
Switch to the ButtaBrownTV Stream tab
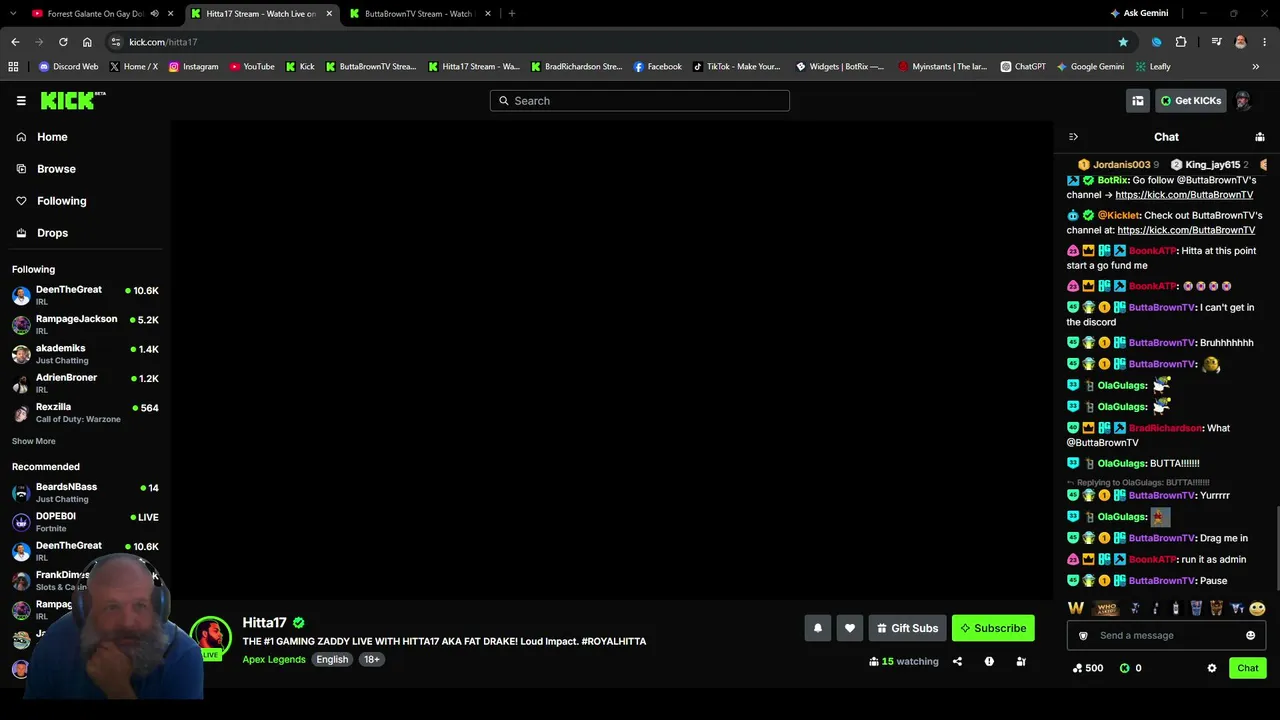point(418,14)
